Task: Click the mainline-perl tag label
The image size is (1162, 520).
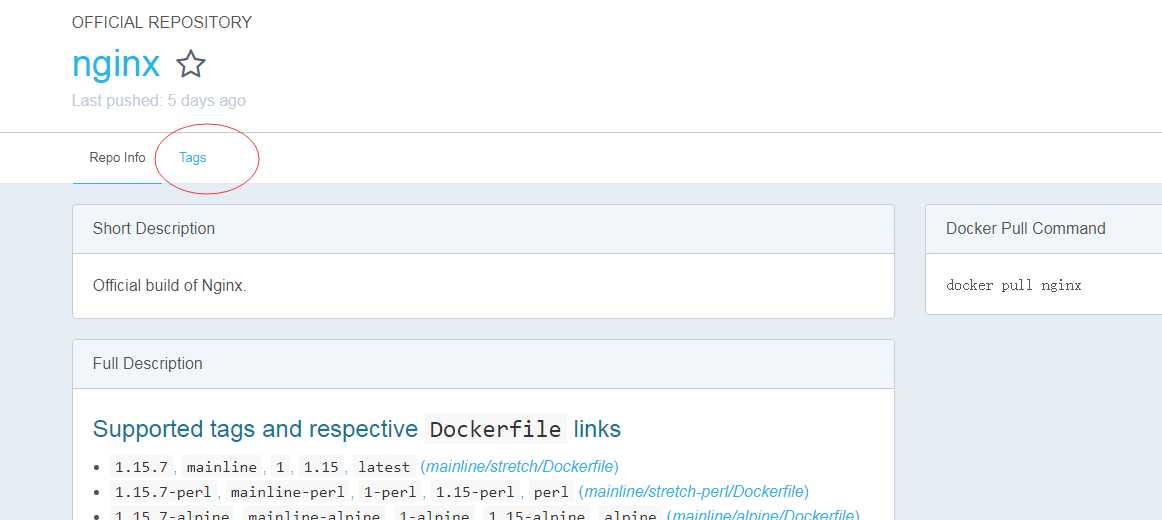Action: coord(286,492)
